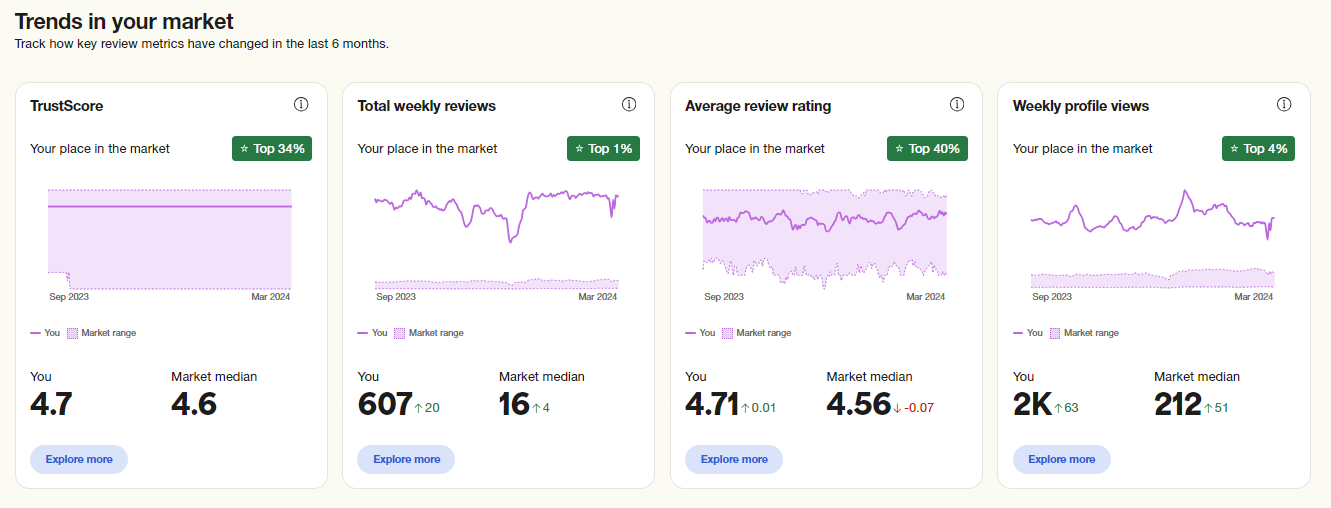Open the Average review rating info icon
The width and height of the screenshot is (1331, 508).
(x=957, y=105)
